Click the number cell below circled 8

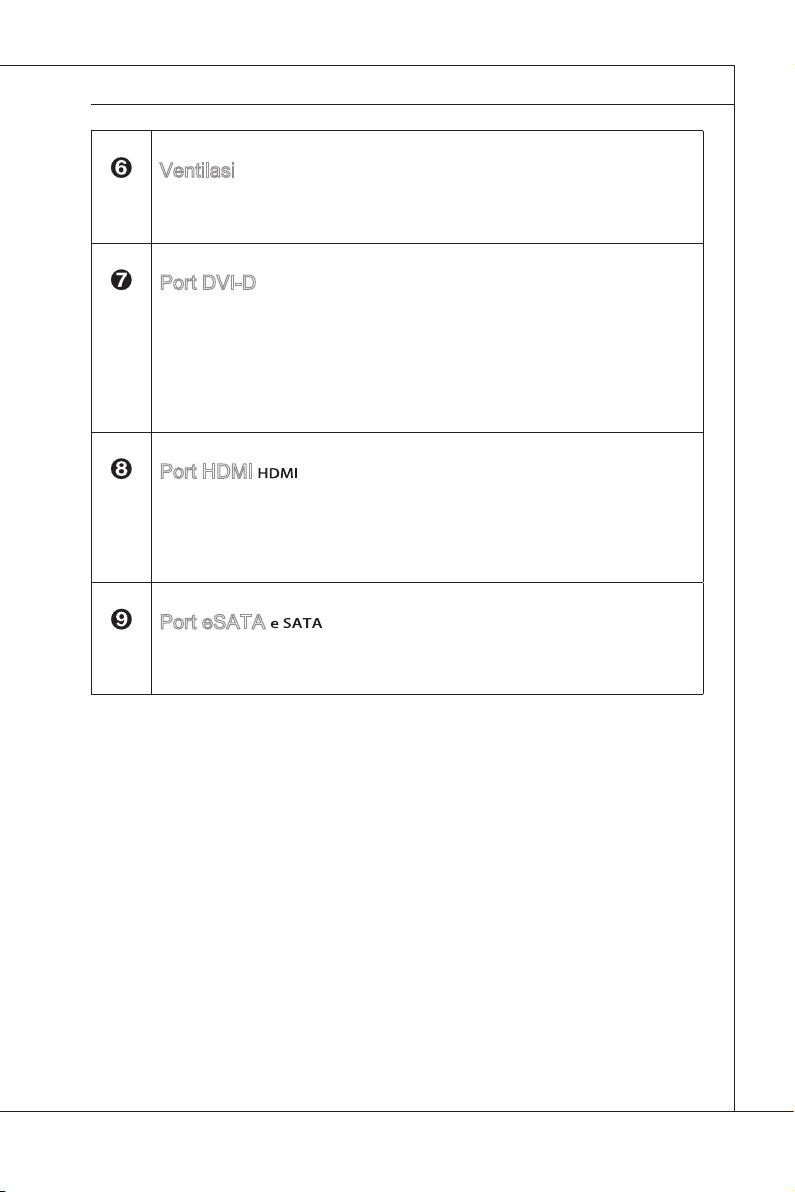click(x=121, y=531)
